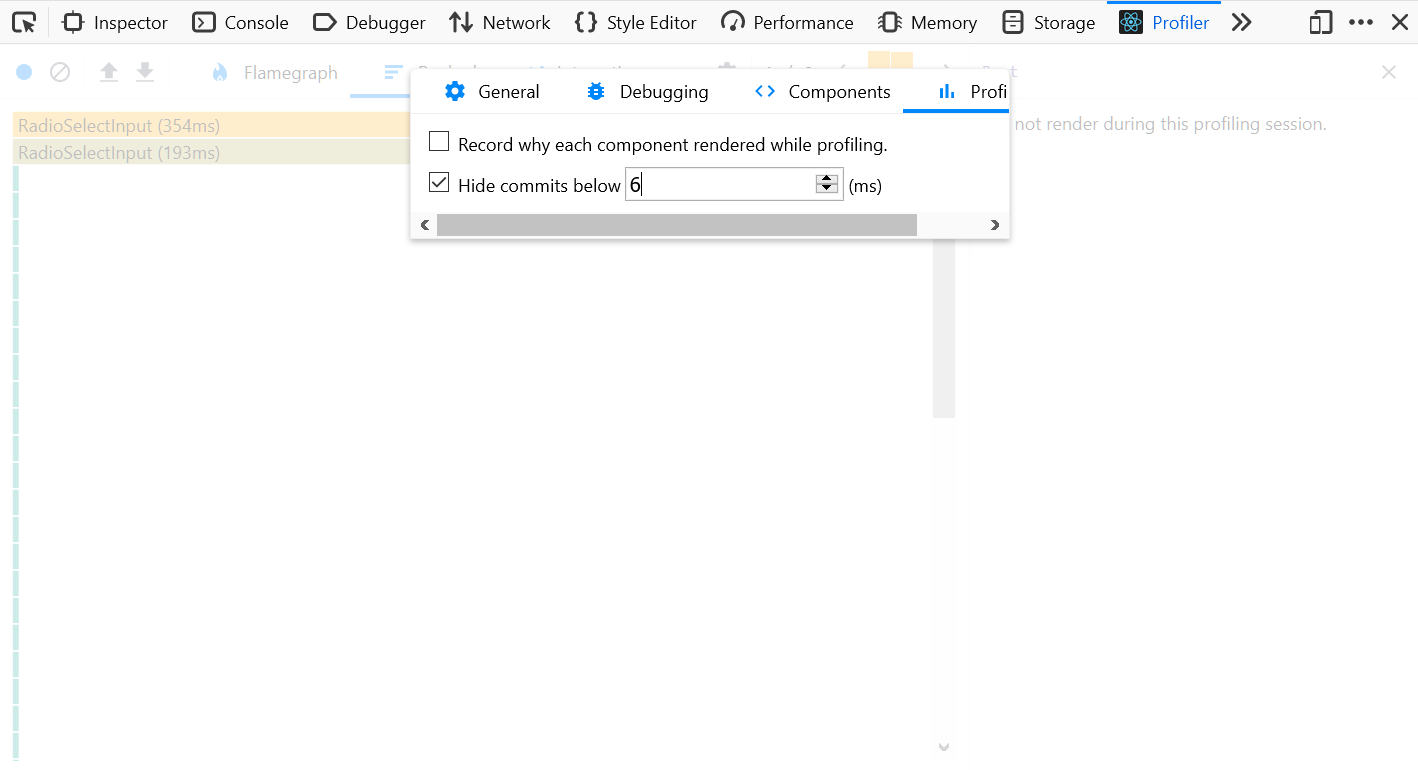Click the milliseconds threshold input field
The height and width of the screenshot is (770, 1418).
click(x=720, y=184)
